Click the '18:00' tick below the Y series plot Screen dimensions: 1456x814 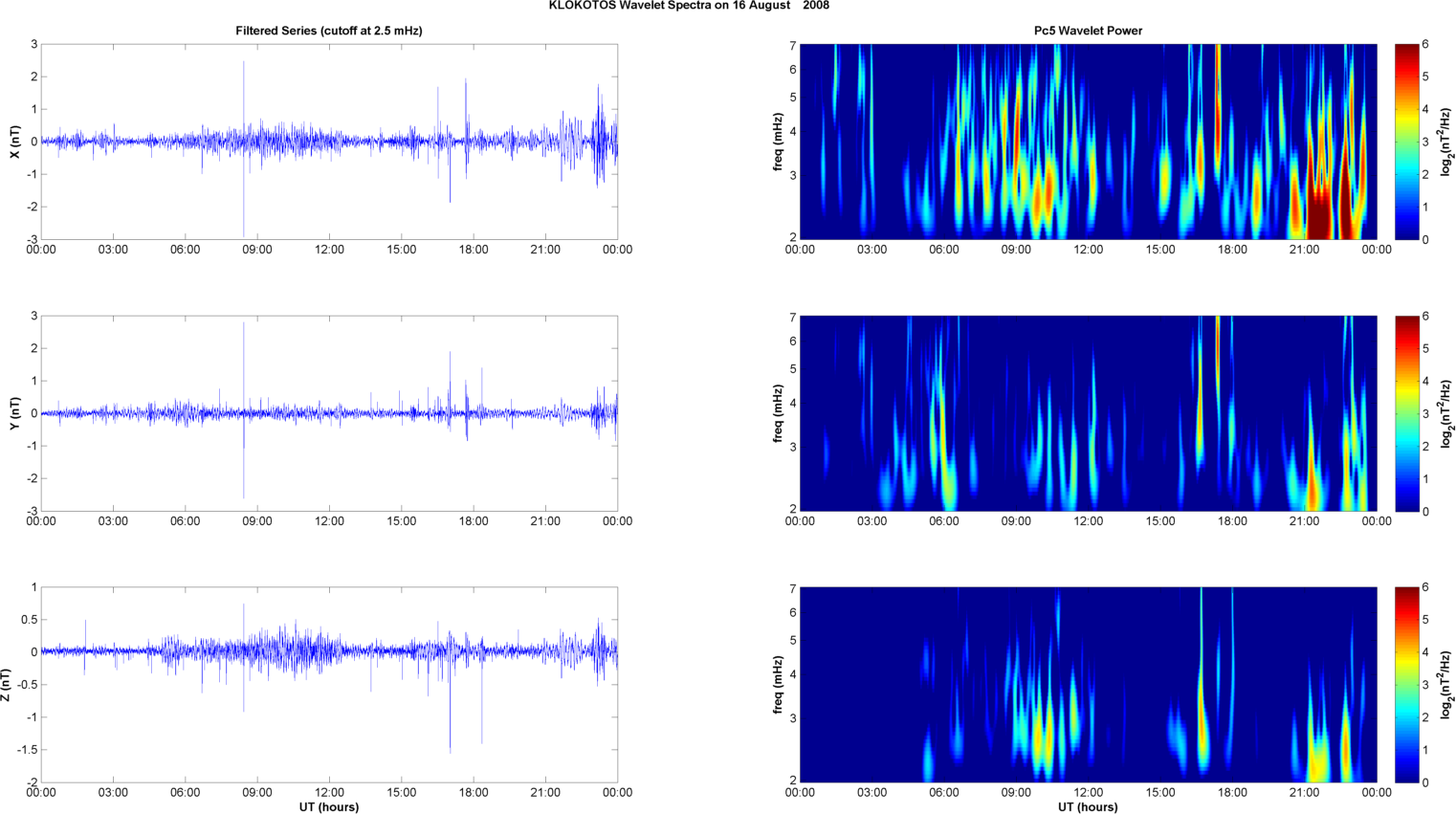pyautogui.click(x=474, y=521)
